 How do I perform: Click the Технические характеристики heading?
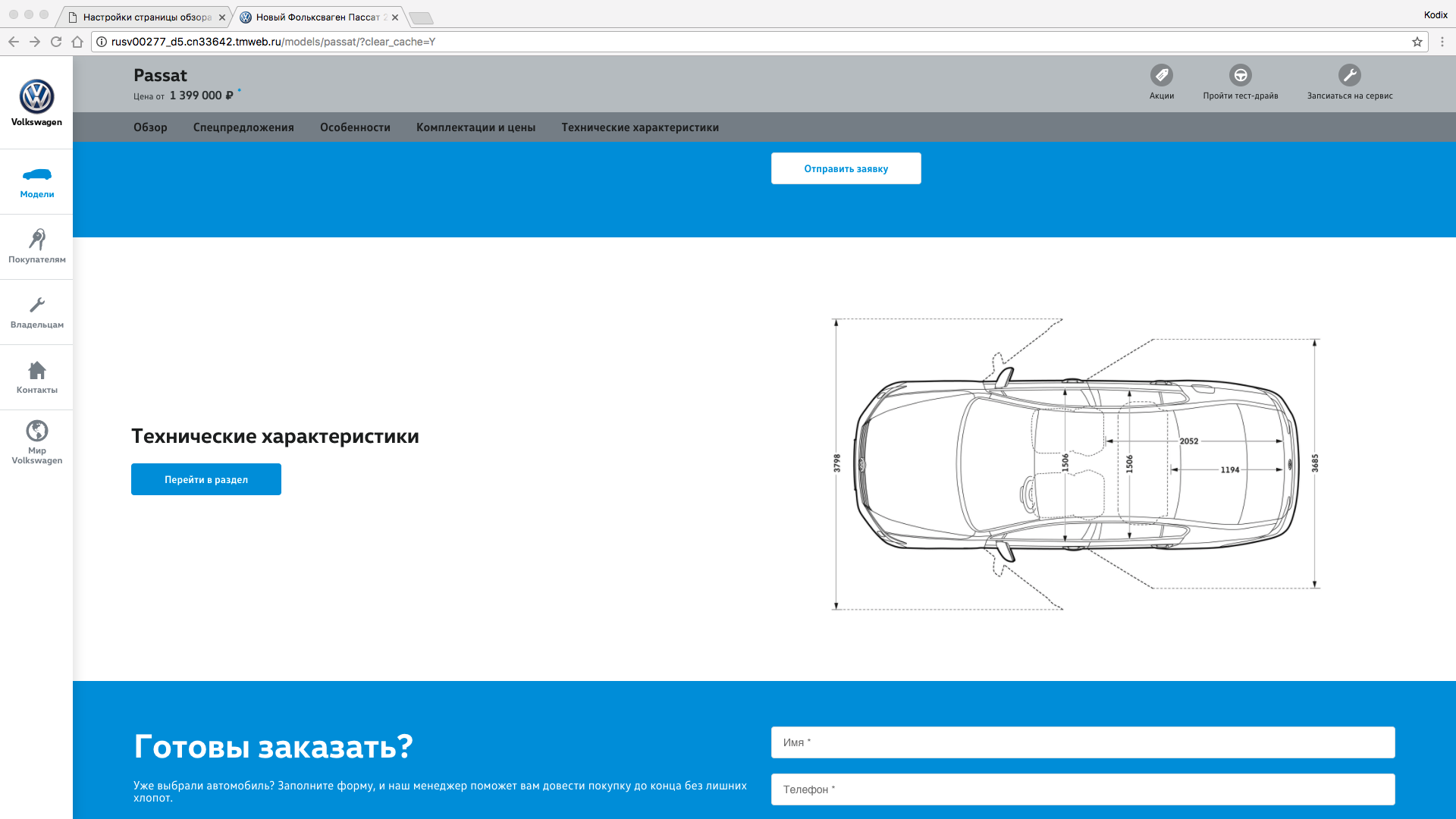275,436
